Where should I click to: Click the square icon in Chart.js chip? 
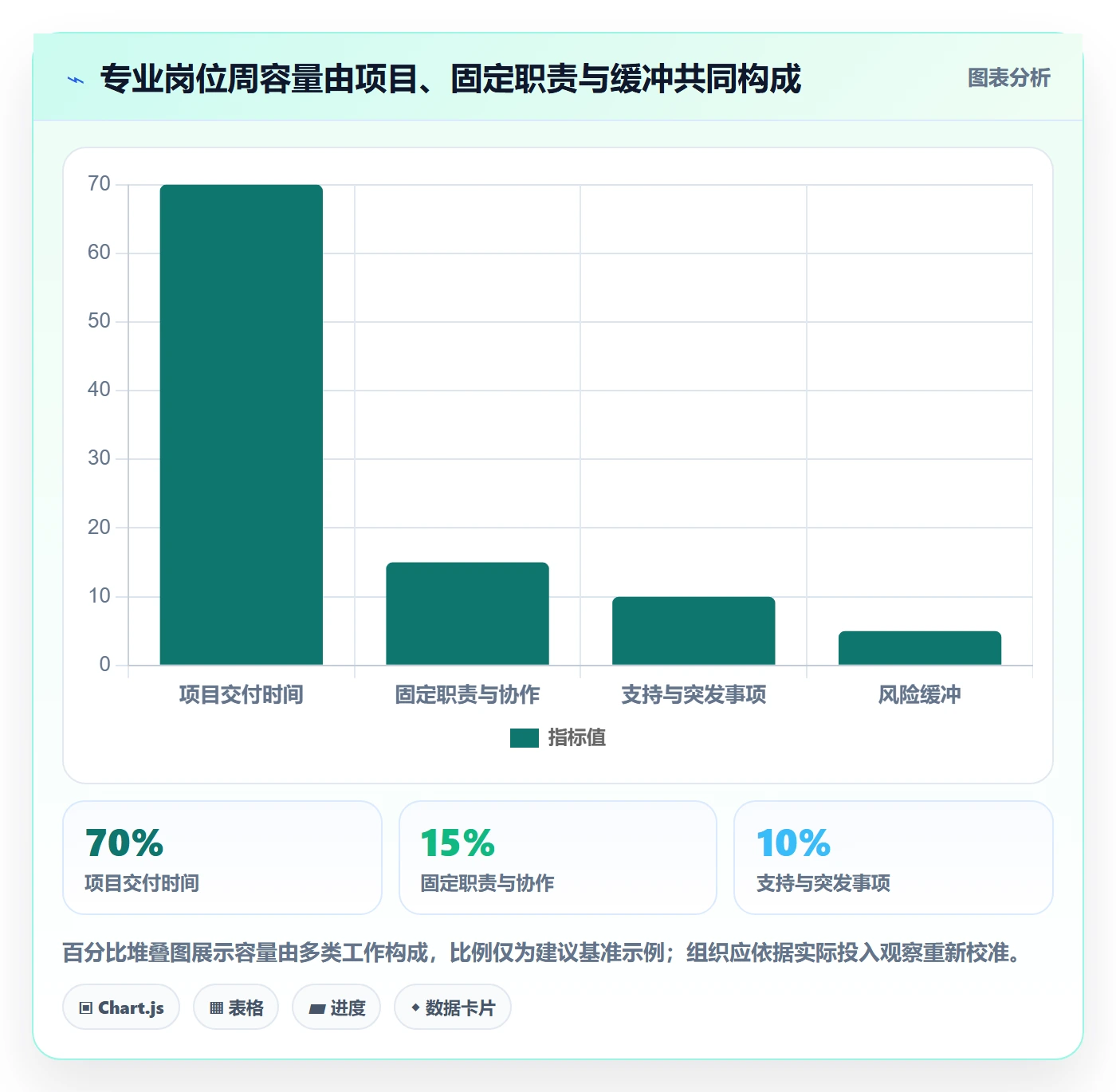[86, 1008]
